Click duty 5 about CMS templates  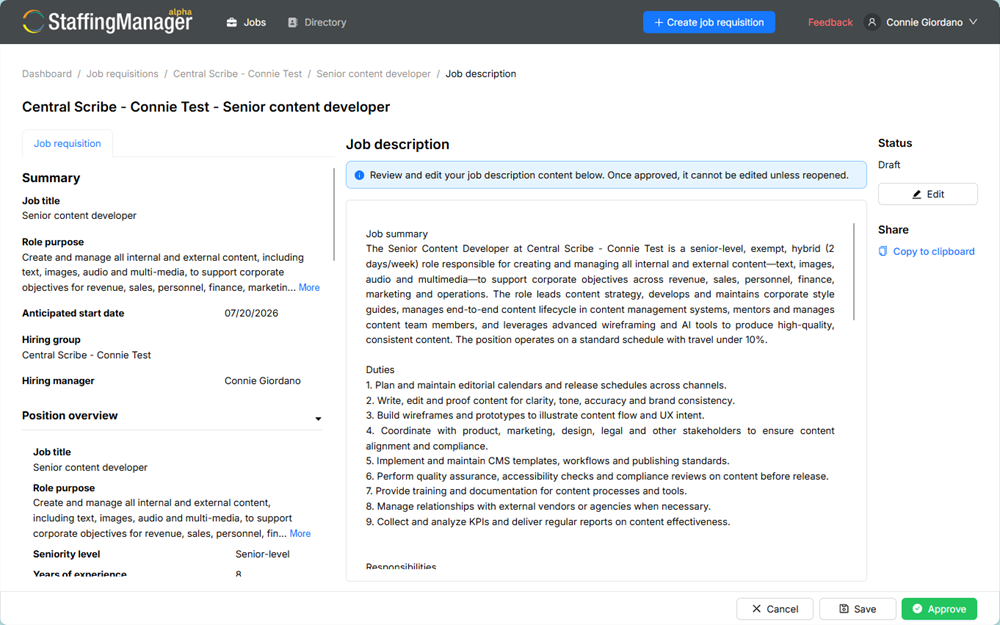click(x=547, y=461)
